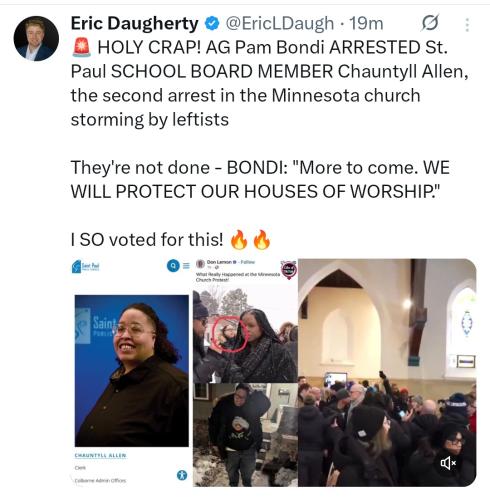Open the Chauntyll Allen portrait image
Image resolution: width=490 pixels, height=500 pixels.
(132, 371)
